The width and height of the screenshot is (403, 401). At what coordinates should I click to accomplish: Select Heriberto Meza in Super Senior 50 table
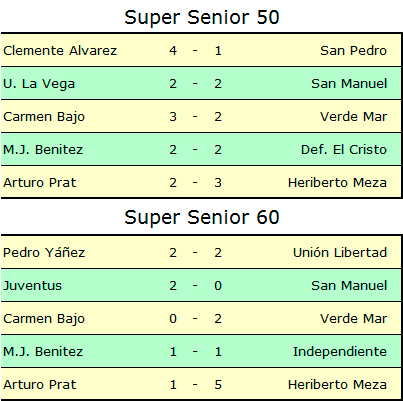(x=337, y=183)
